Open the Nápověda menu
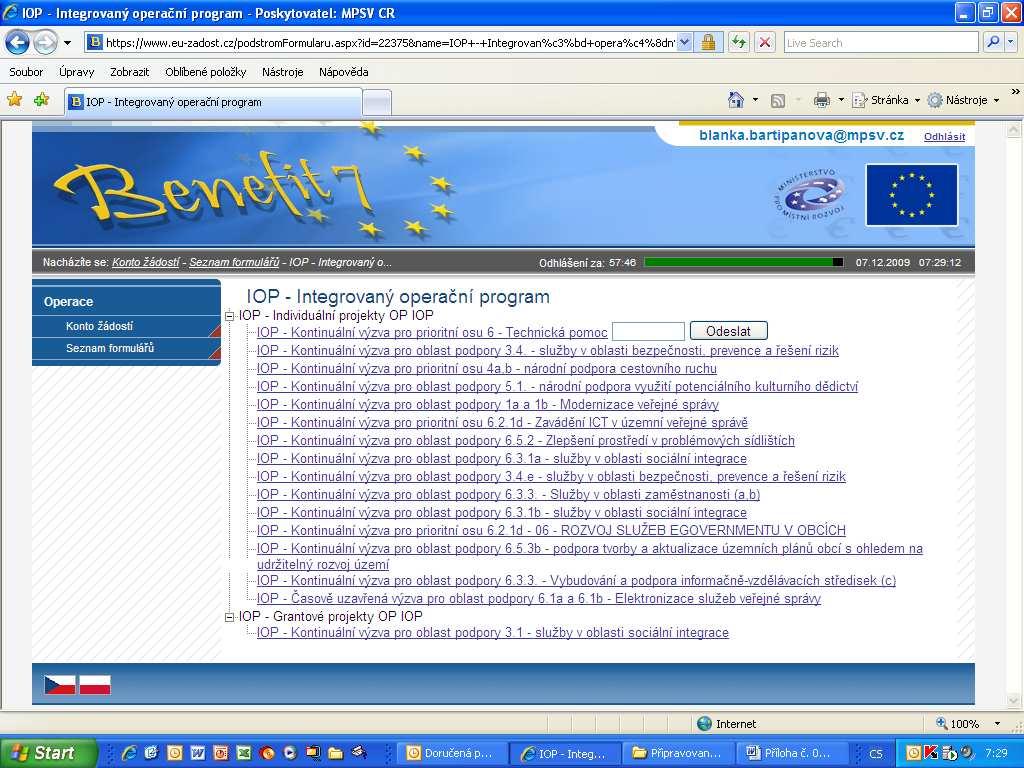The width and height of the screenshot is (1024, 768). click(x=344, y=72)
